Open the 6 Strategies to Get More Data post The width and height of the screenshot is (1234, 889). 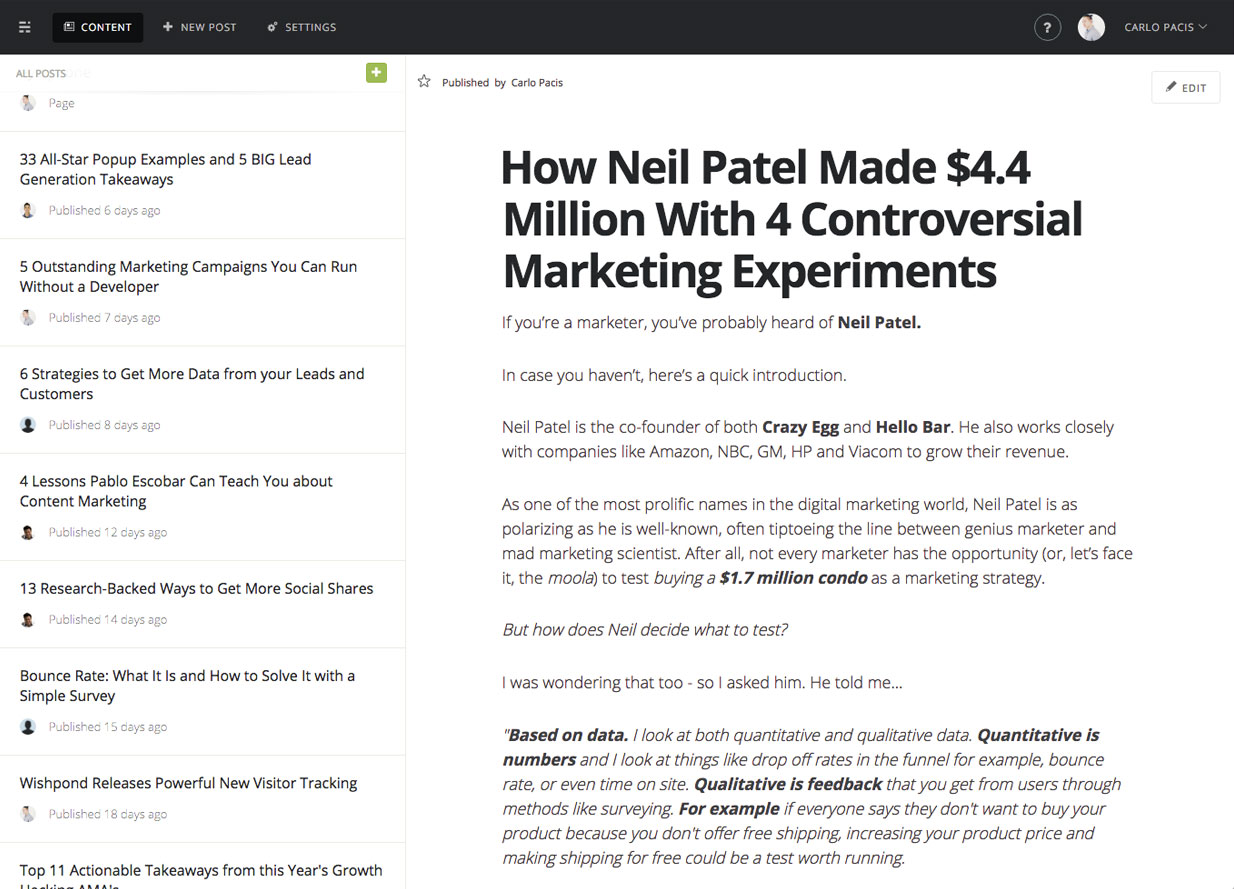192,383
